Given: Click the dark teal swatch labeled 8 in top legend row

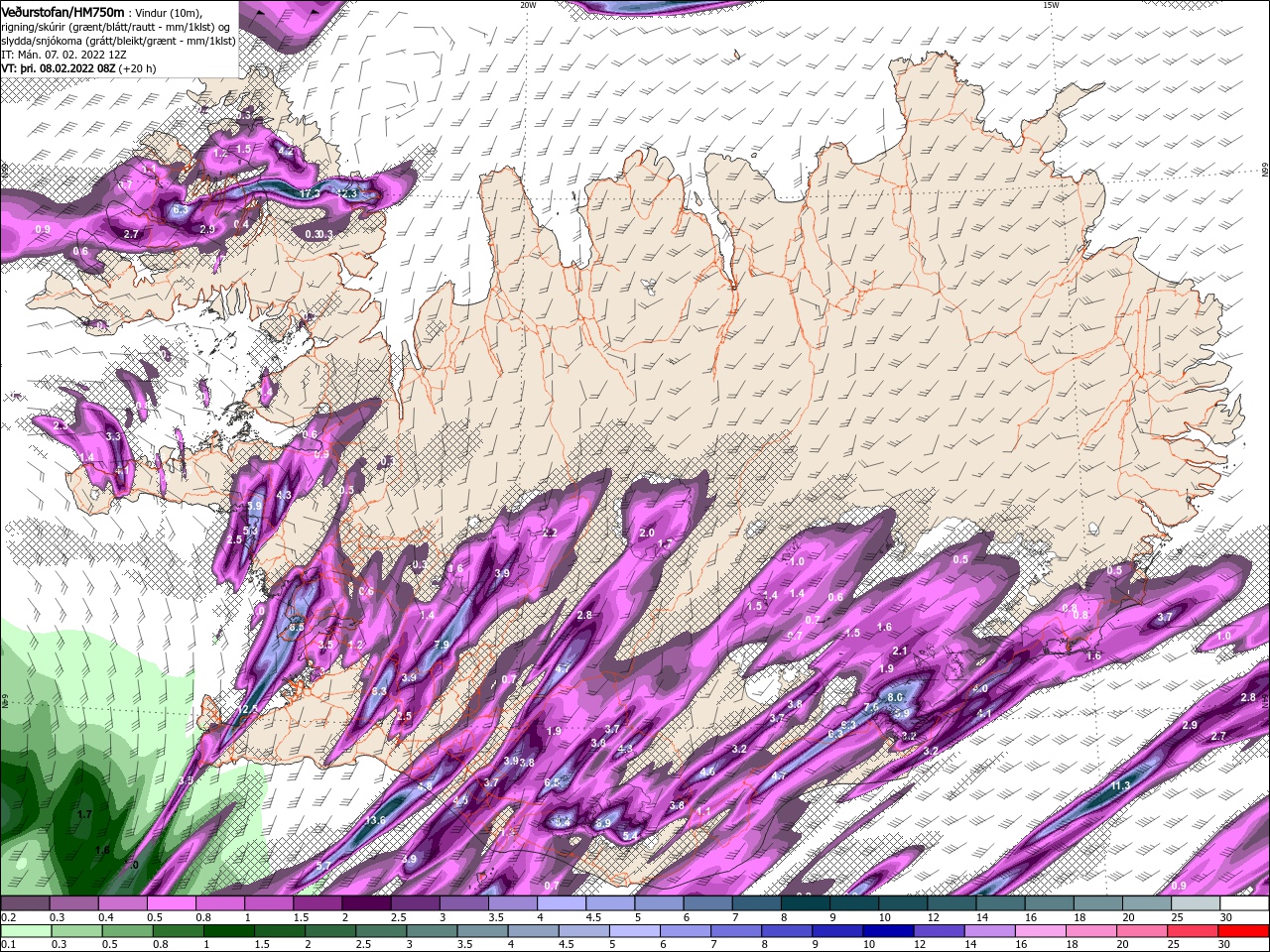Looking at the screenshot, I should (805, 903).
